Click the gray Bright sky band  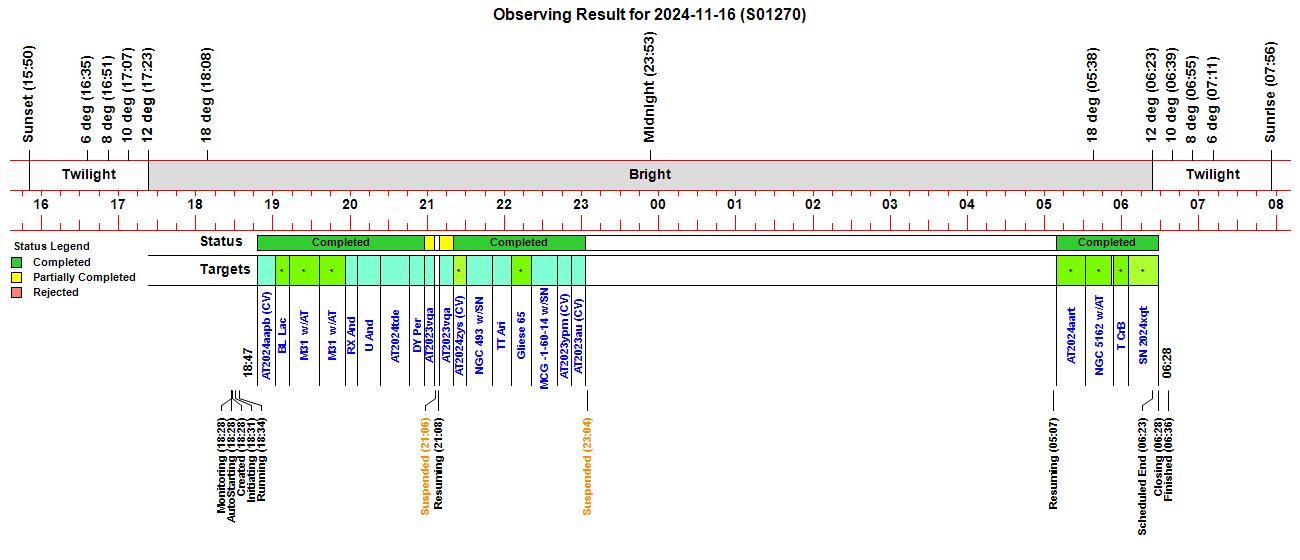(x=650, y=174)
